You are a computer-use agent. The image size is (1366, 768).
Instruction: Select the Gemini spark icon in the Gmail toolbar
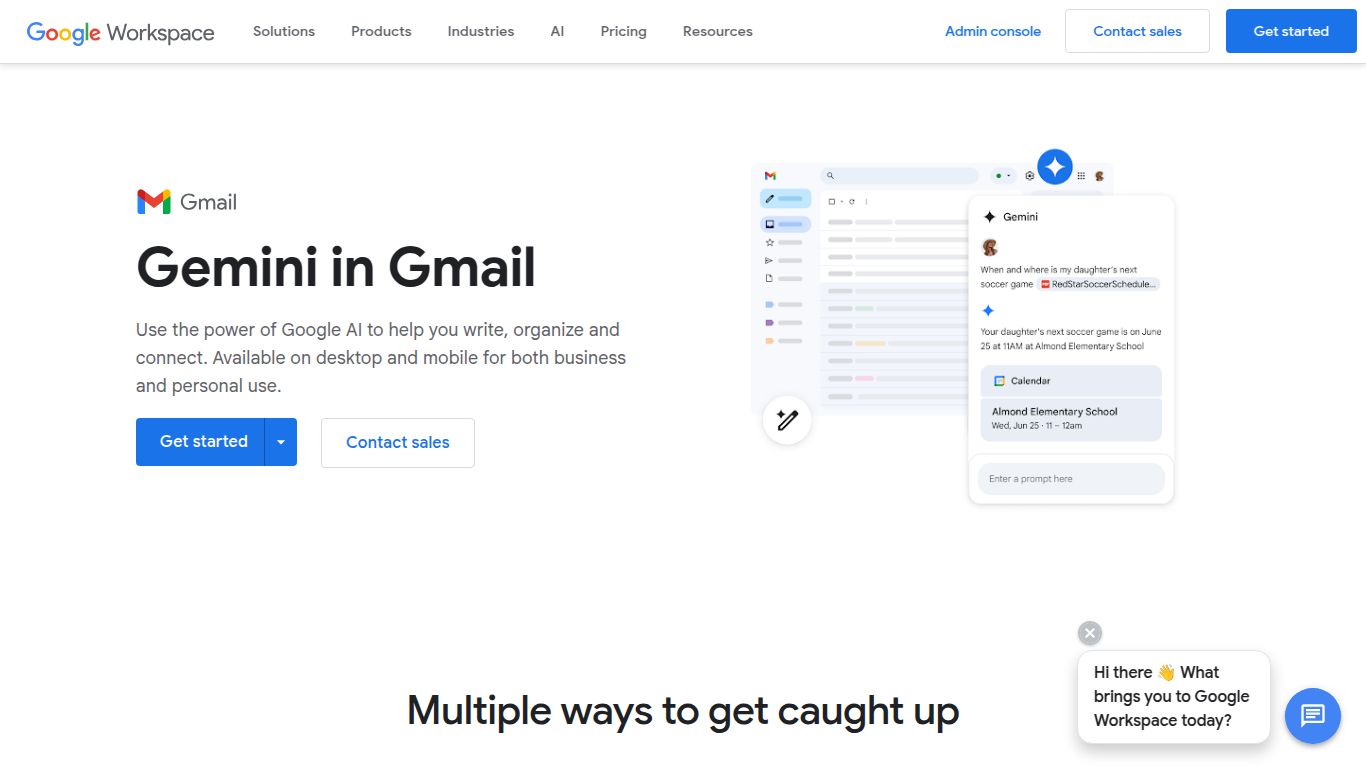pyautogui.click(x=1054, y=166)
